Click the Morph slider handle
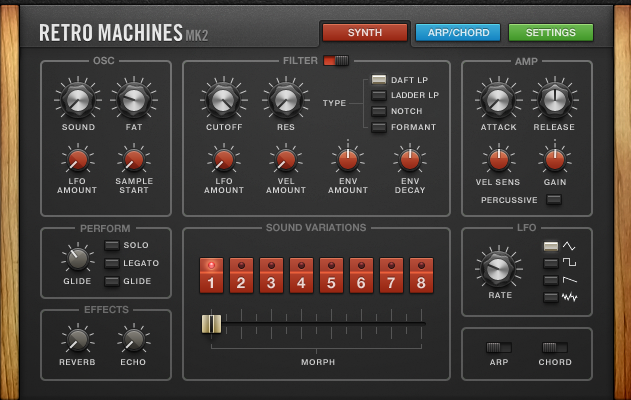The width and height of the screenshot is (631, 400). point(211,323)
